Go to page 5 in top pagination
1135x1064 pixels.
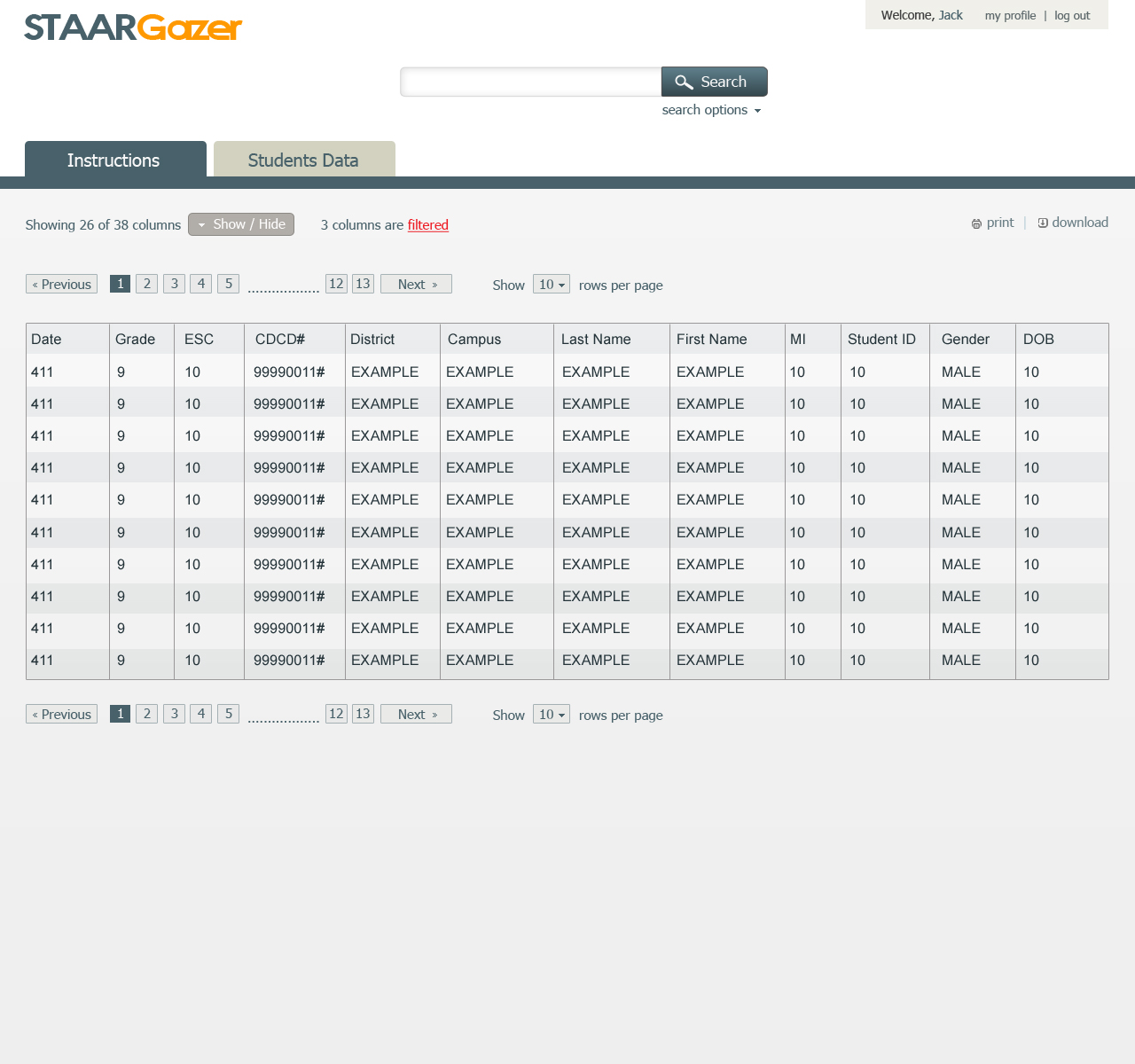click(x=228, y=284)
